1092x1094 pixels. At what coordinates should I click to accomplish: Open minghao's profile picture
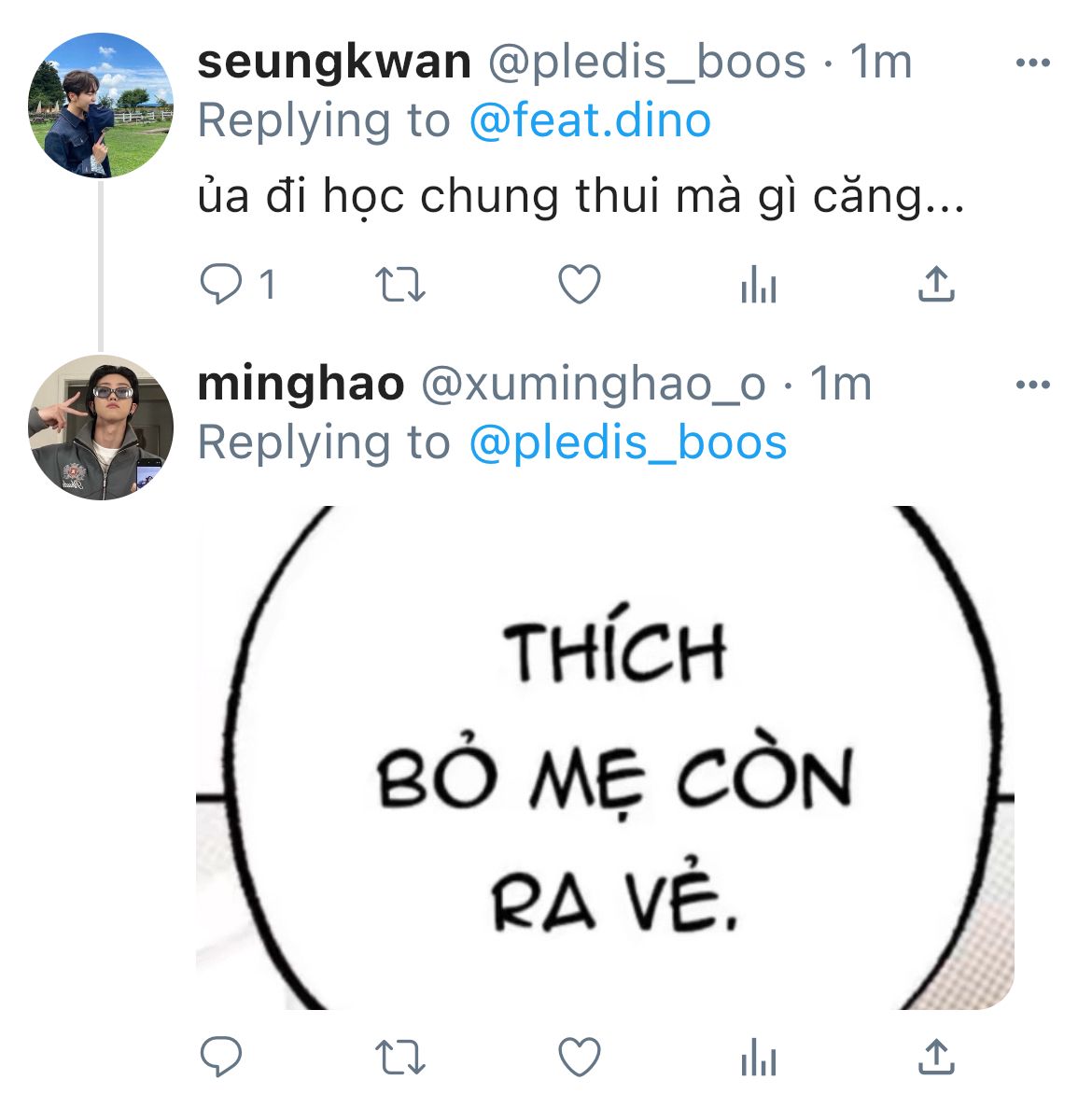pos(101,428)
